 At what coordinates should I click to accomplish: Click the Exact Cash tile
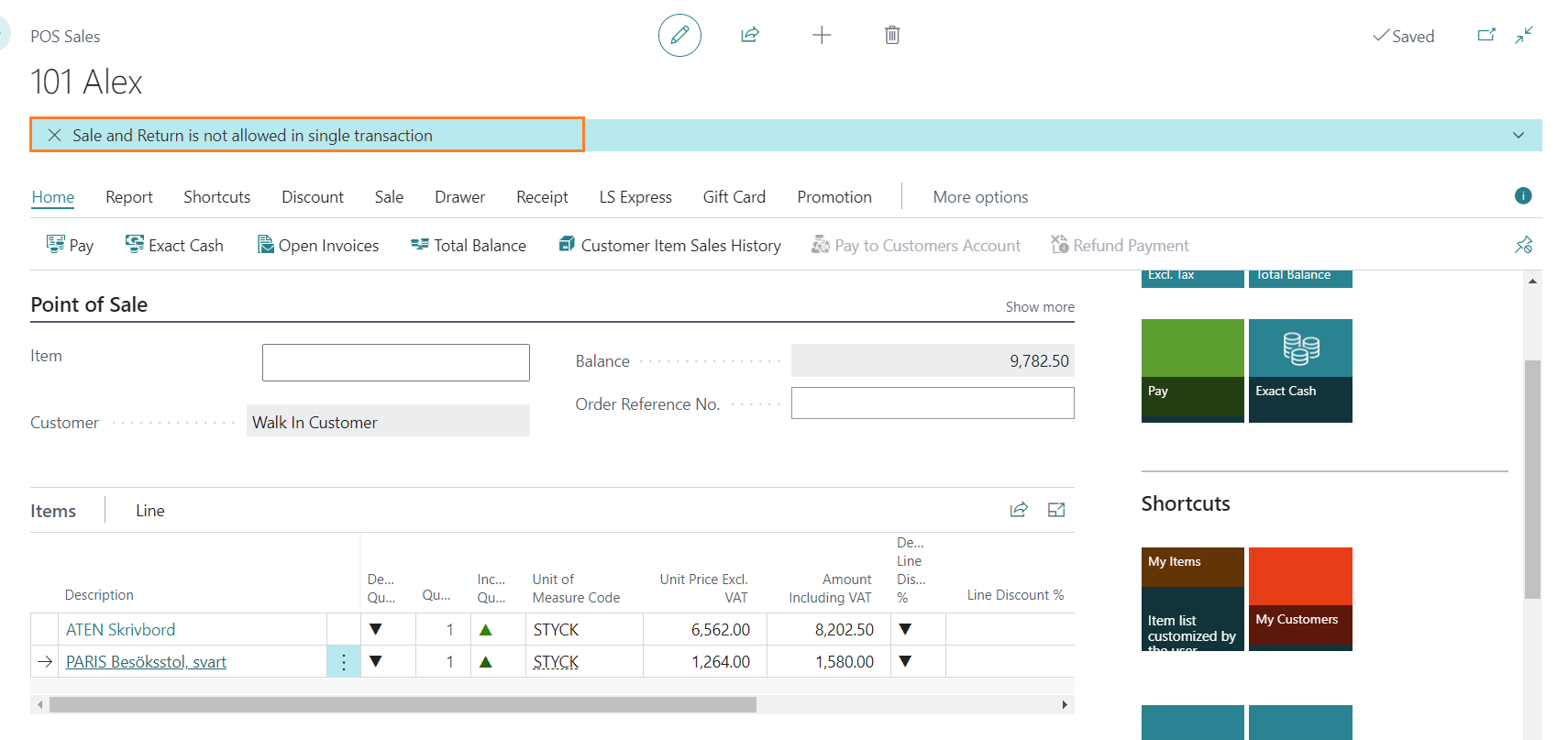point(1300,370)
